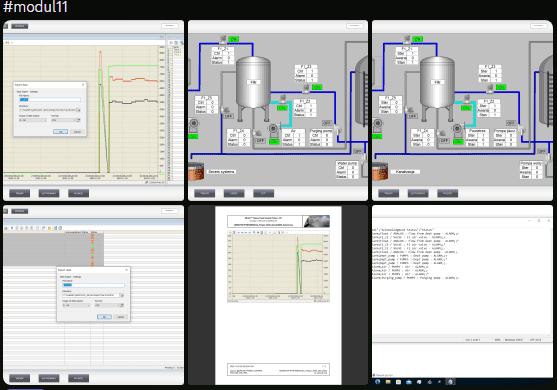Click the header logo image on the report page
557x390 pixels.
pyautogui.click(x=316, y=221)
